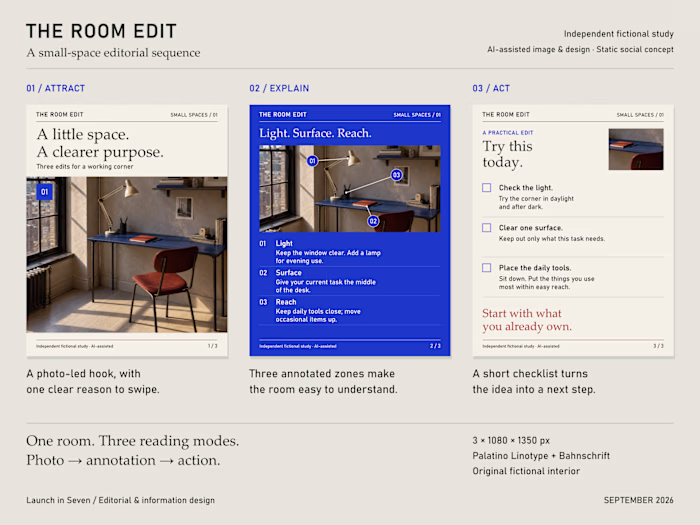Image resolution: width=700 pixels, height=525 pixels.
Task: Click 'A PRACTICAL EDIT' label
Action: pos(508,133)
